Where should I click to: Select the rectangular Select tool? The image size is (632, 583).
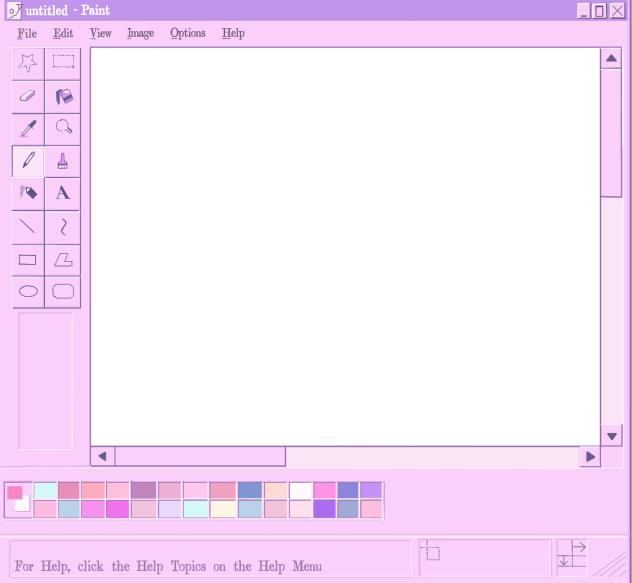point(63,63)
